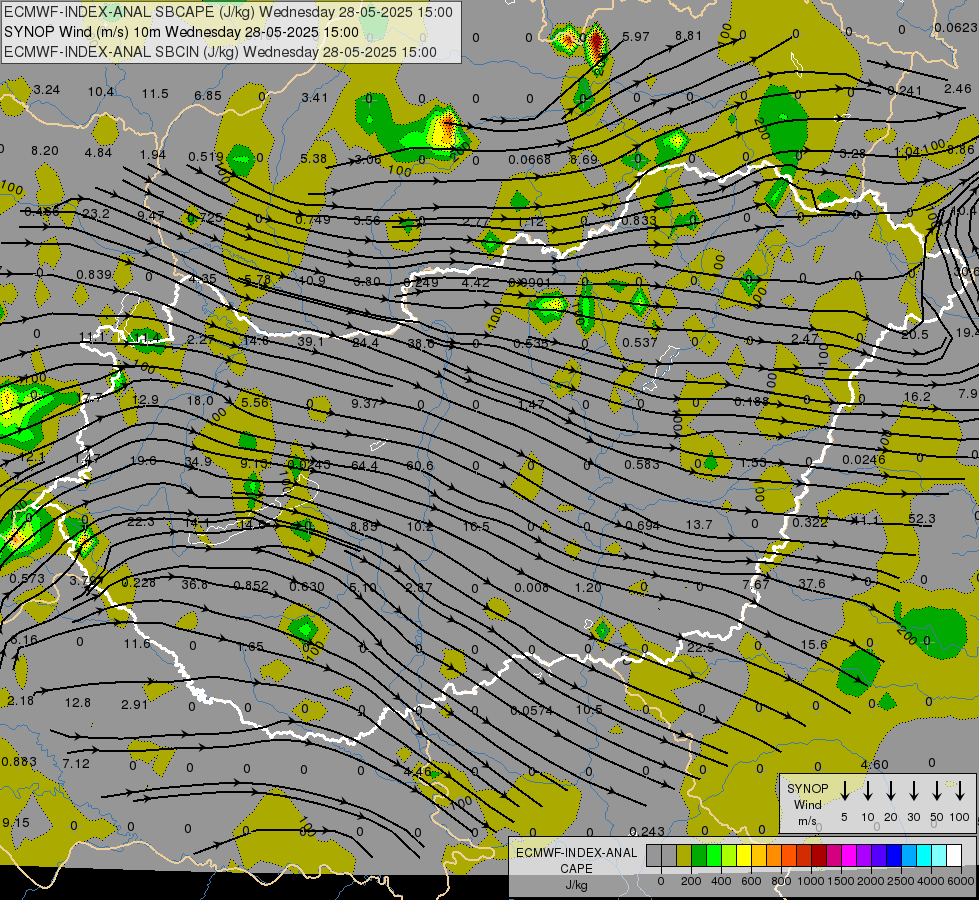Click the '9.15' value at lower left
This screenshot has width=979, height=900.
(16, 823)
